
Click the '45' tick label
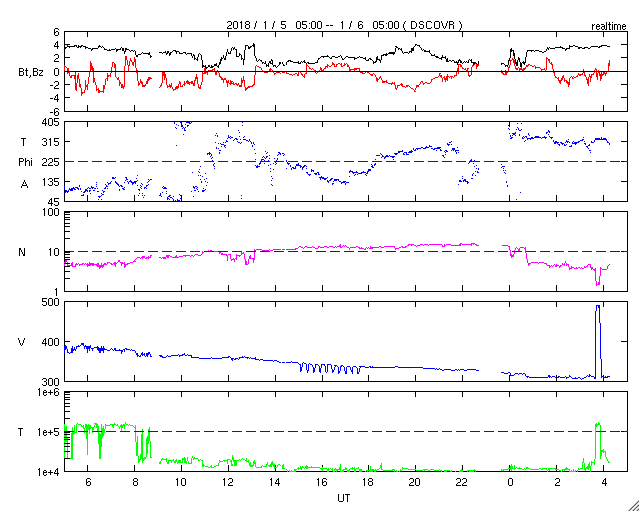pyautogui.click(x=55, y=202)
